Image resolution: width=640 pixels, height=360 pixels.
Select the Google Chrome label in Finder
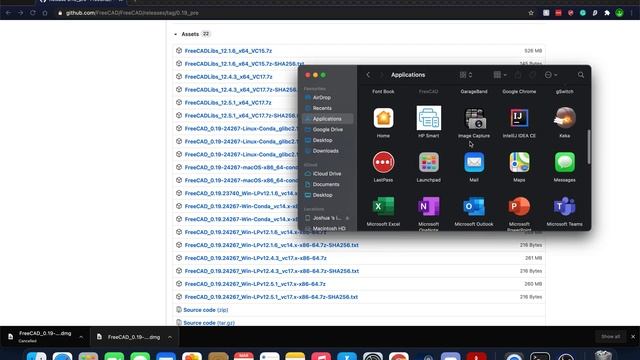519,92
